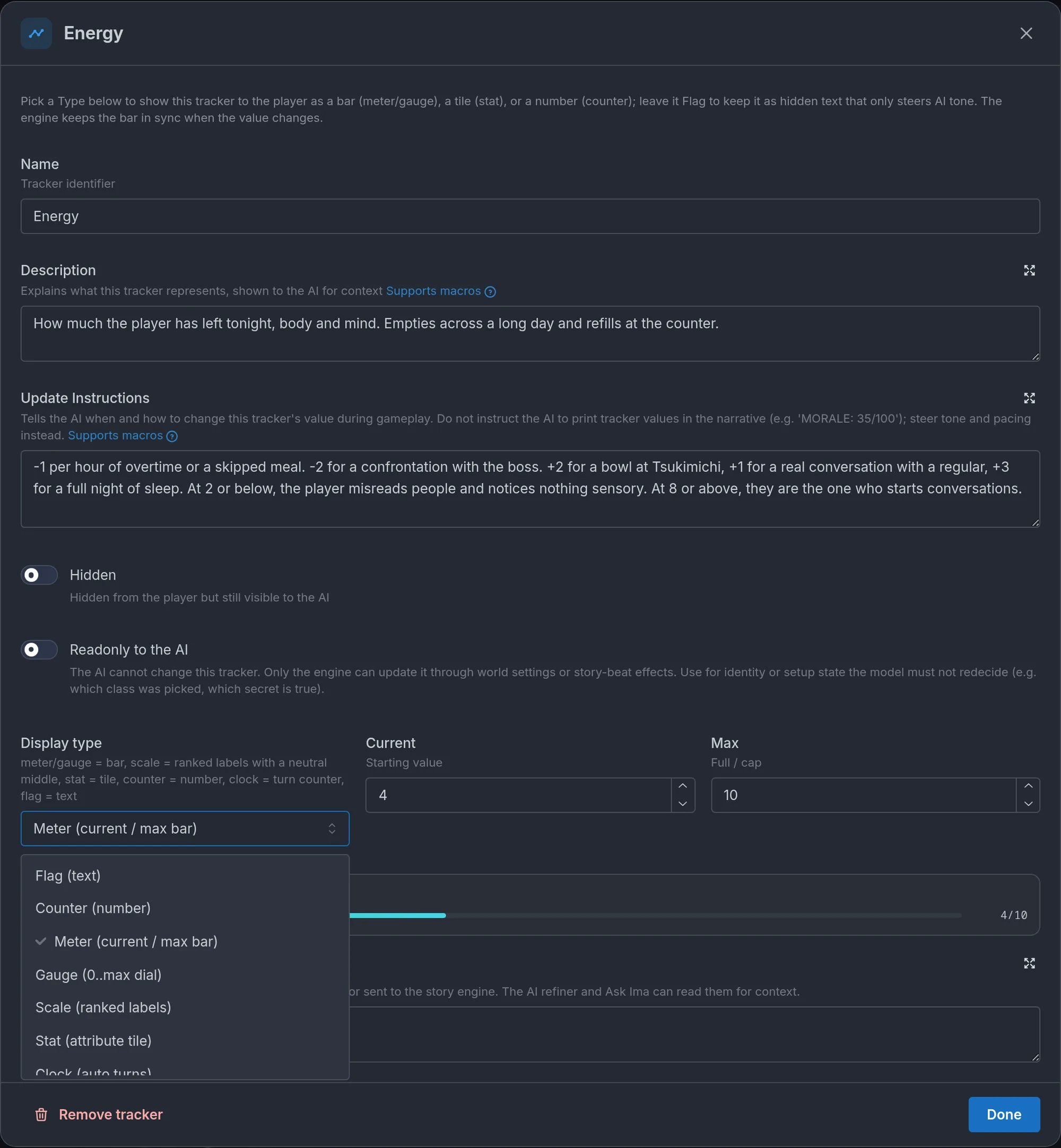The image size is (1061, 1148).
Task: Open Supports macros link under Description
Action: [433, 291]
